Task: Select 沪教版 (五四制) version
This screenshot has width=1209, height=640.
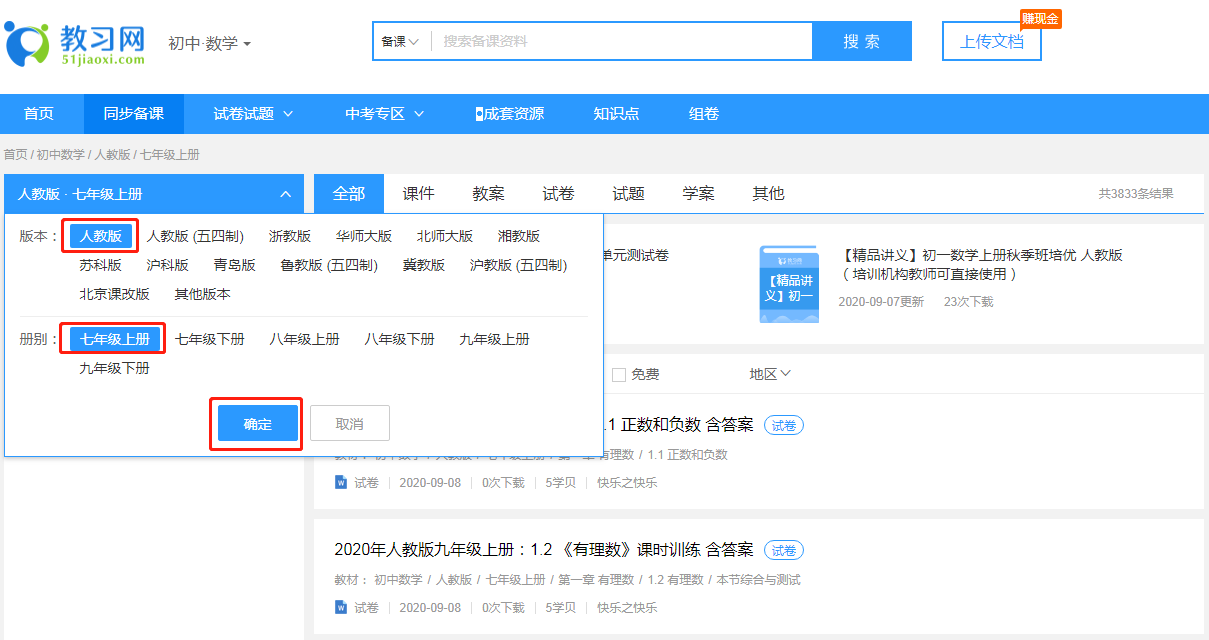Action: point(519,265)
